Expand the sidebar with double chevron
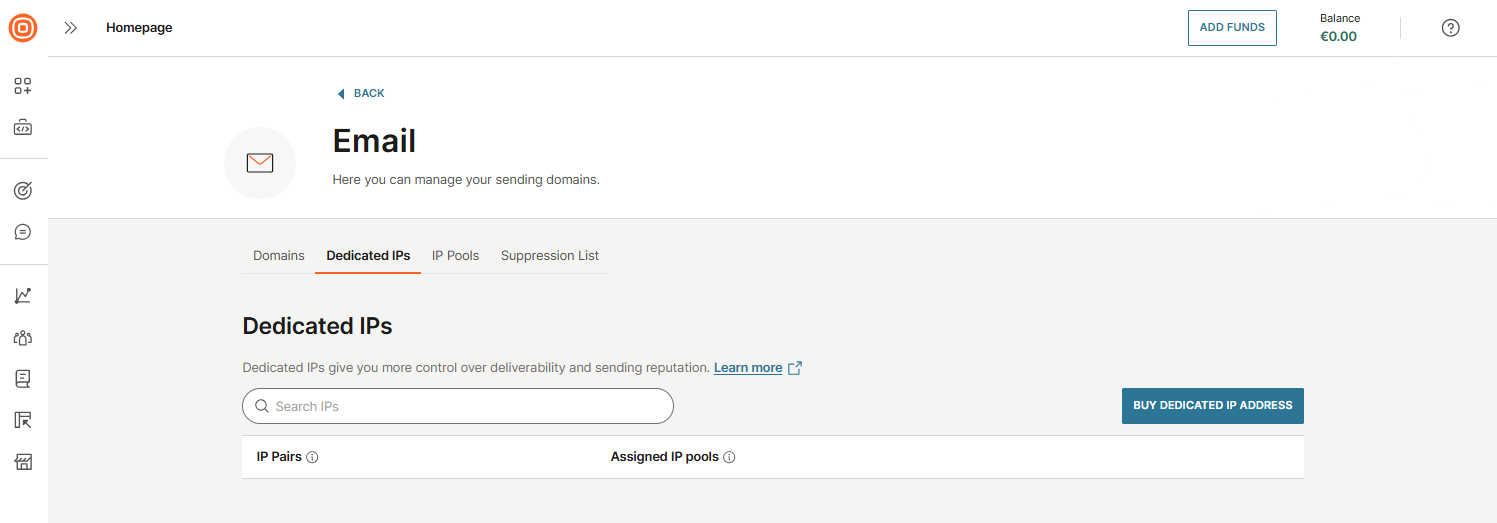Image resolution: width=1497 pixels, height=523 pixels. click(x=70, y=28)
